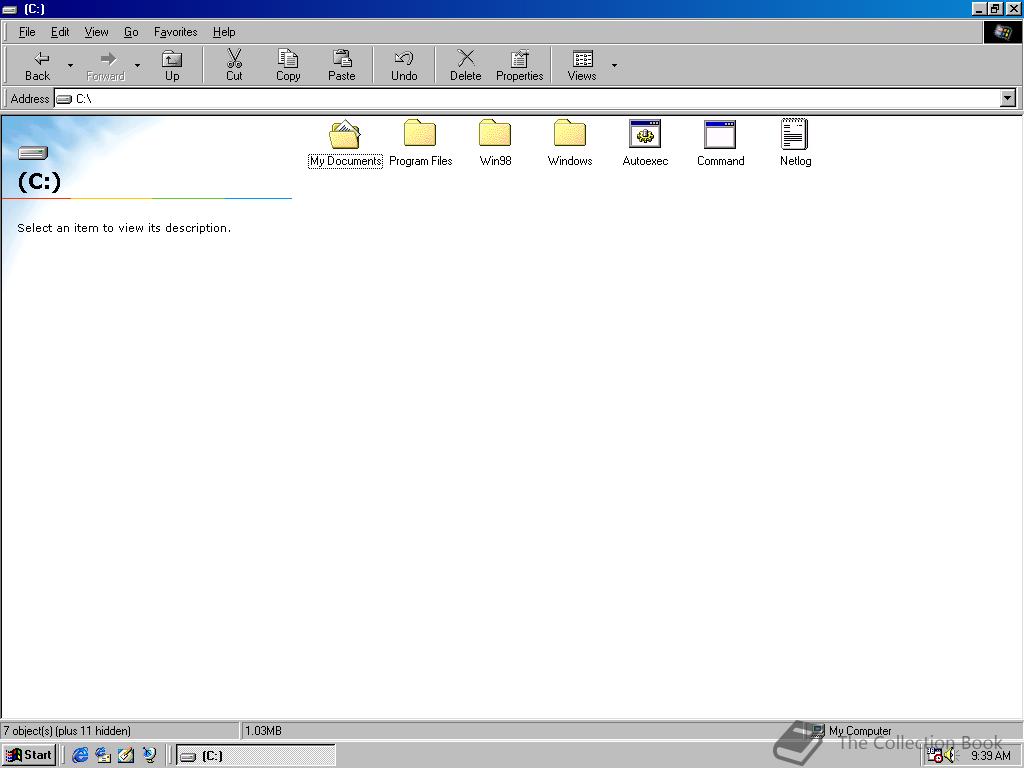
Task: Click 'Select an item to view its description' text
Action: tap(124, 228)
